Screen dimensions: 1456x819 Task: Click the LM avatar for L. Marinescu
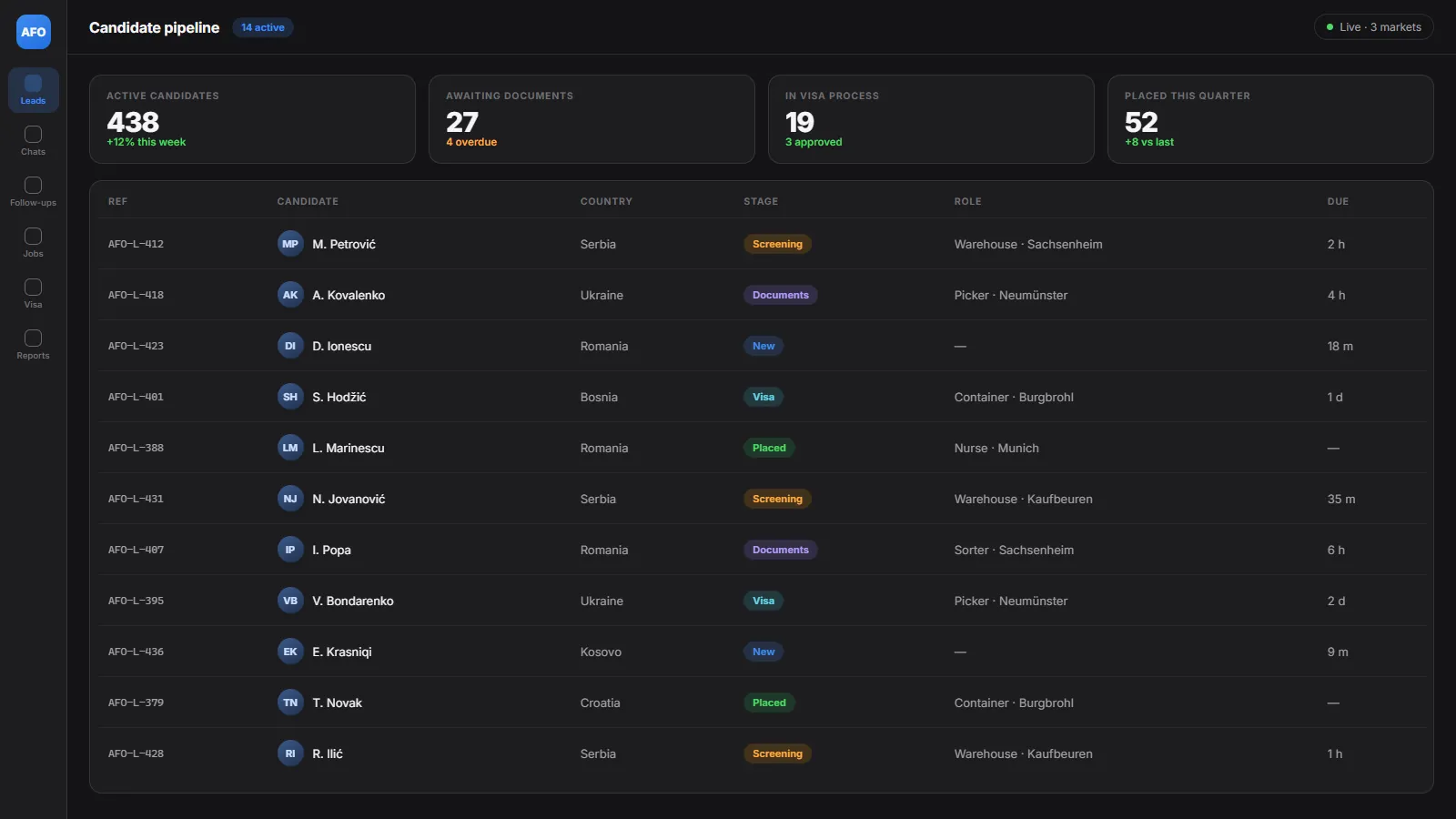(290, 448)
